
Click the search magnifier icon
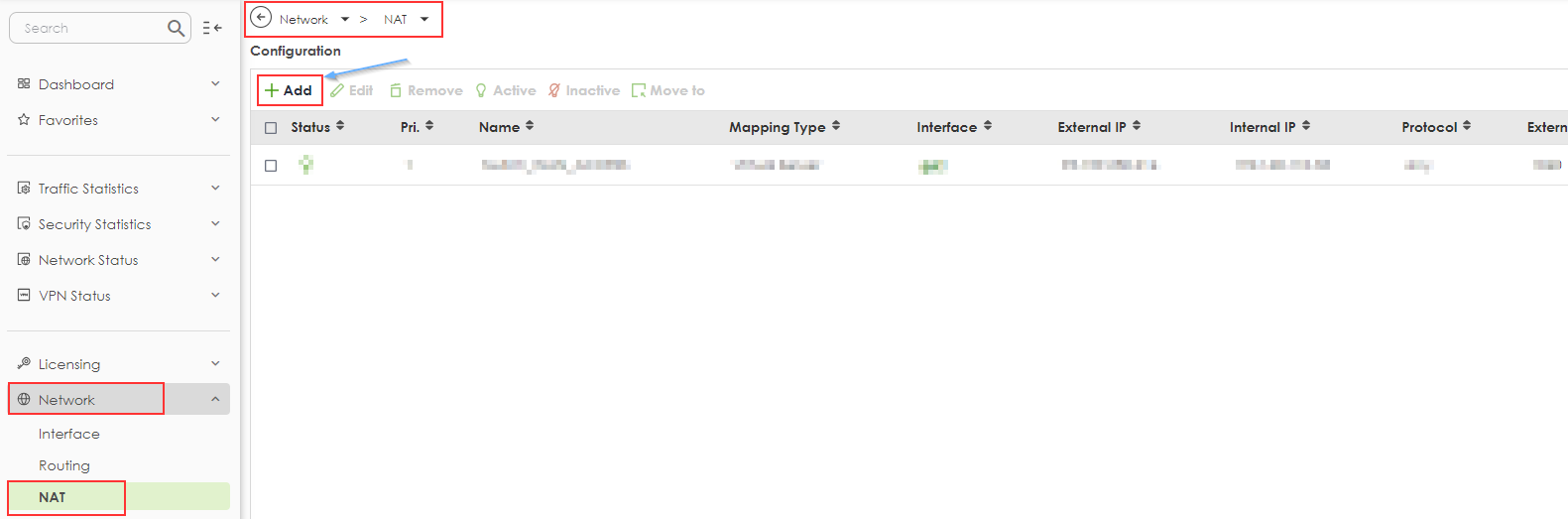(176, 28)
